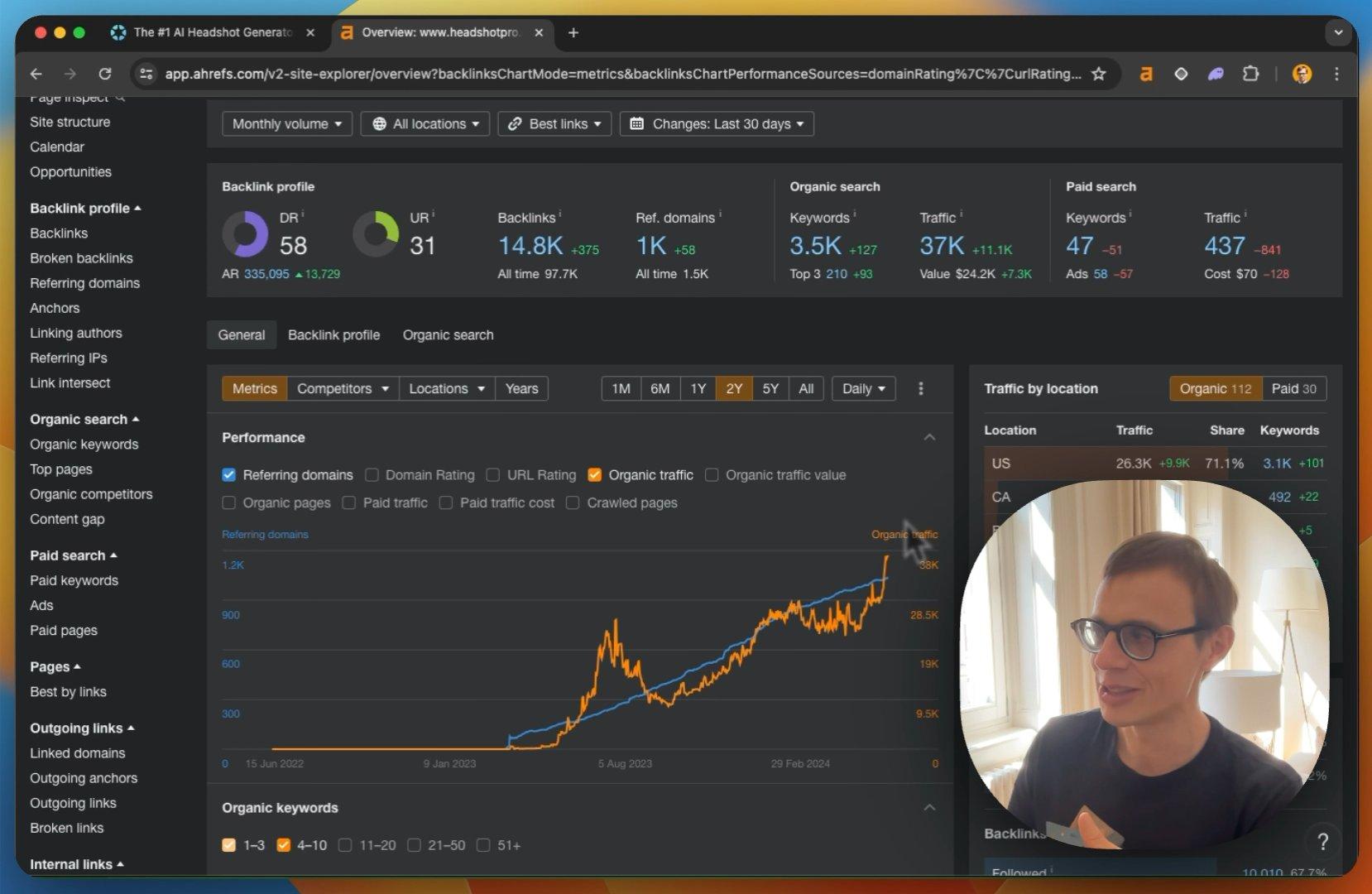
Task: Open the tab search dropdown arrow
Action: click(x=1338, y=32)
